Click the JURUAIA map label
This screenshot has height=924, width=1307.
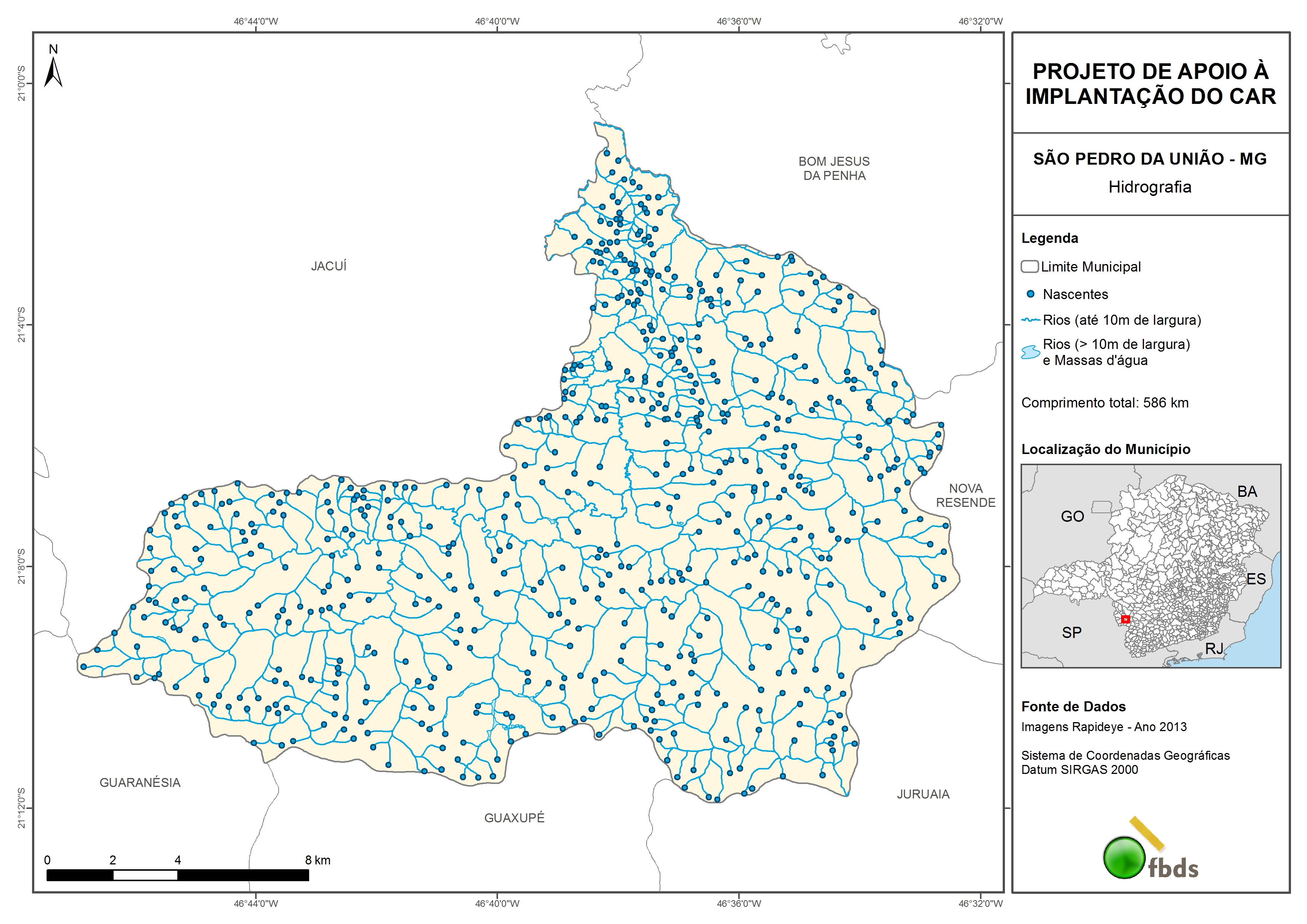coord(923,794)
